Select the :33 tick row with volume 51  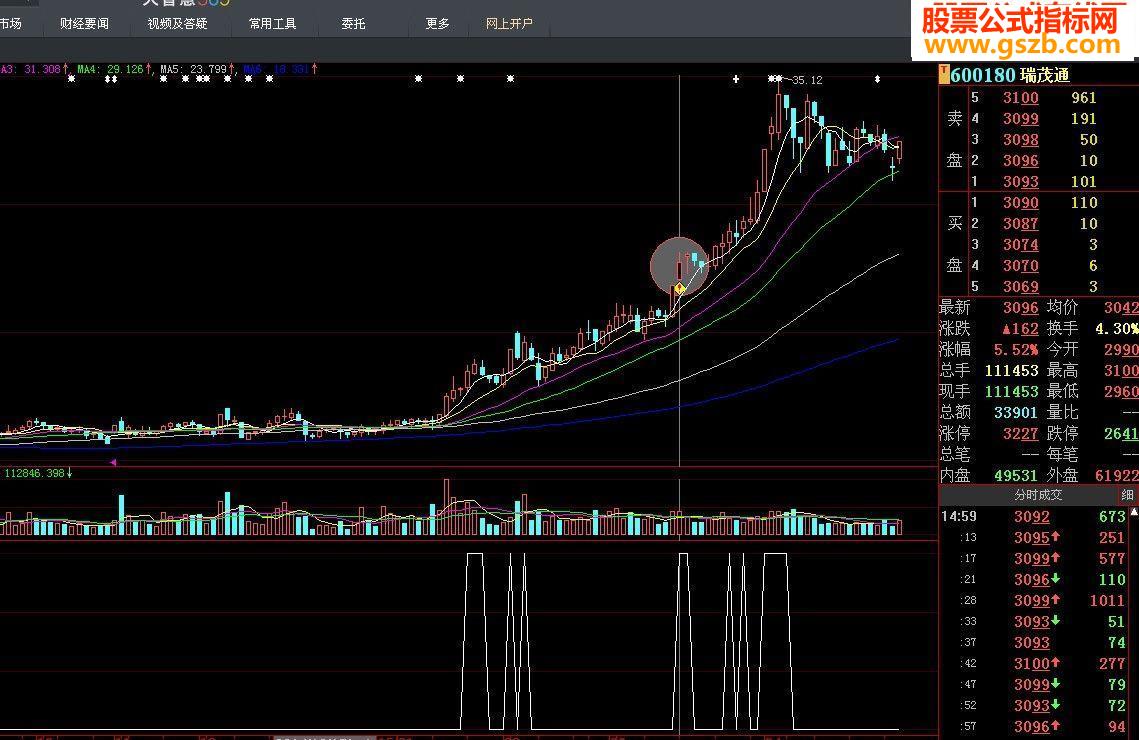tap(1034, 622)
